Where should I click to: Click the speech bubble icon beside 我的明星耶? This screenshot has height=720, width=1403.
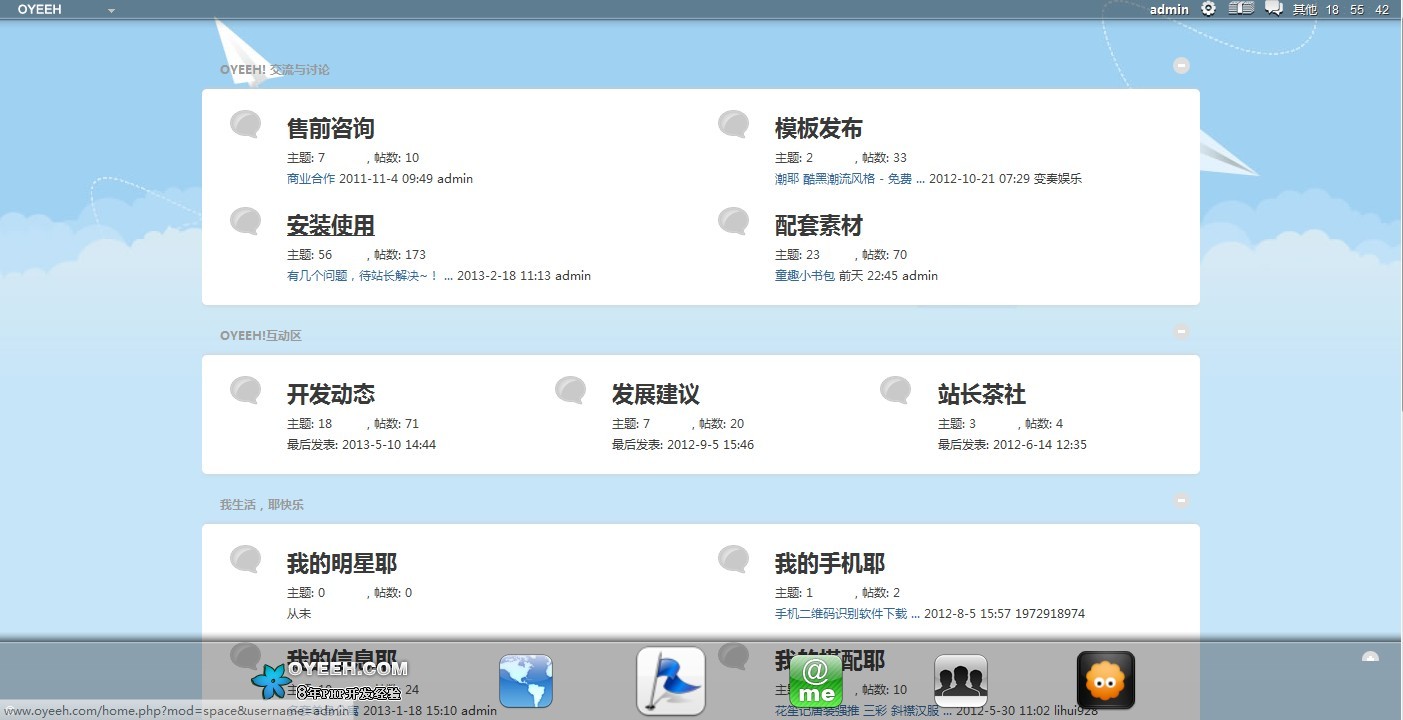click(246, 560)
